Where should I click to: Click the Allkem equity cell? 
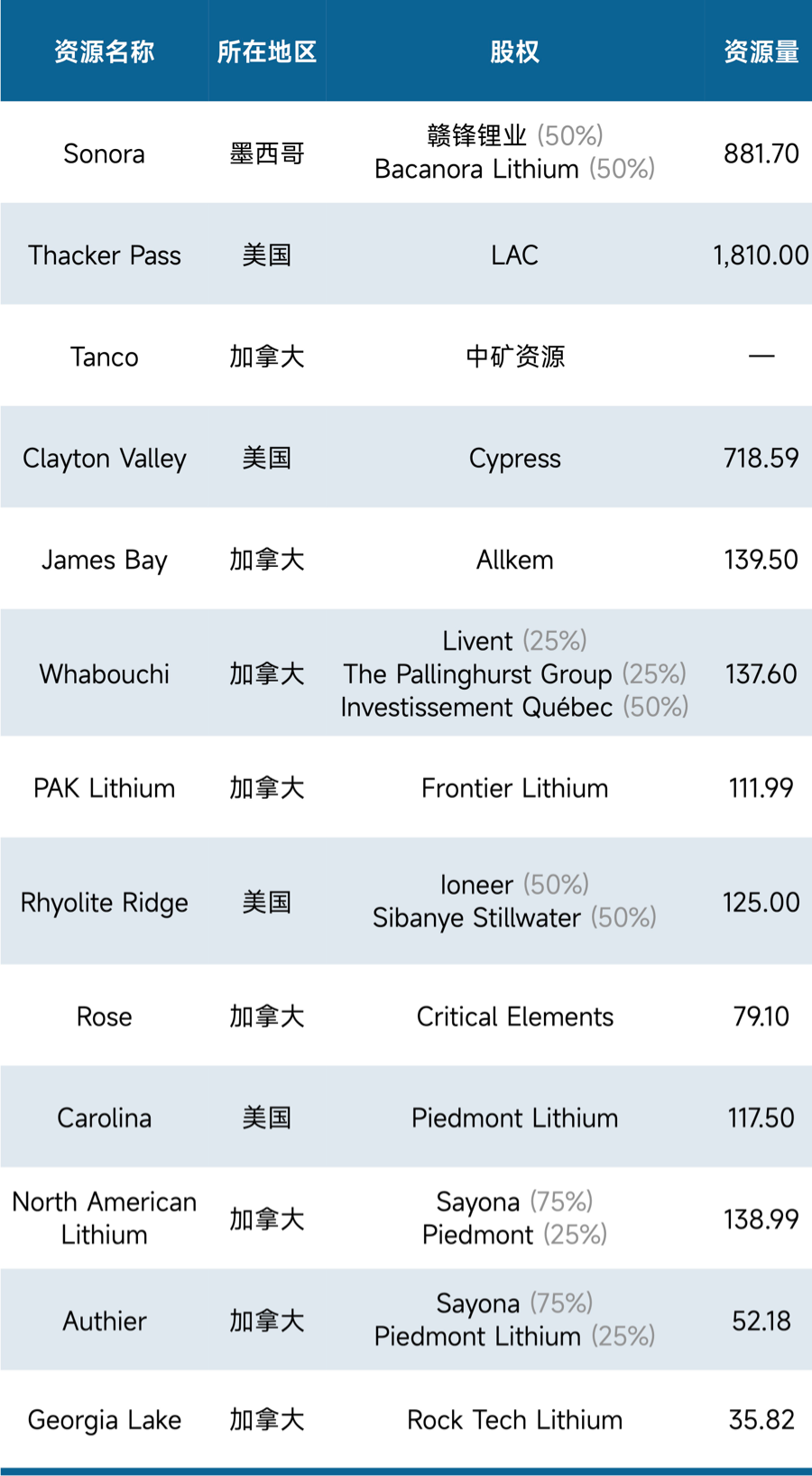pos(514,560)
